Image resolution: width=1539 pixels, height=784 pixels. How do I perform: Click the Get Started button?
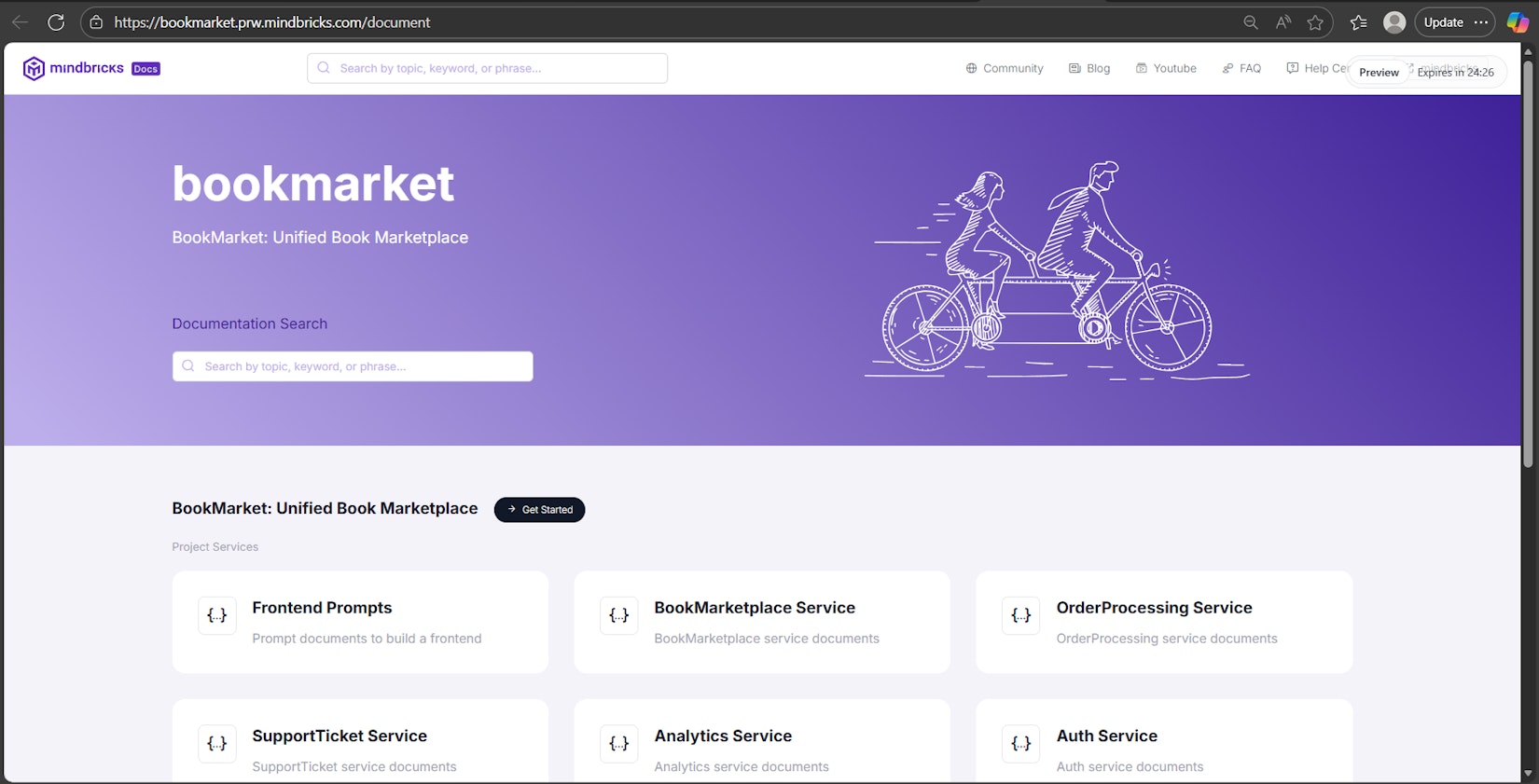click(x=539, y=510)
